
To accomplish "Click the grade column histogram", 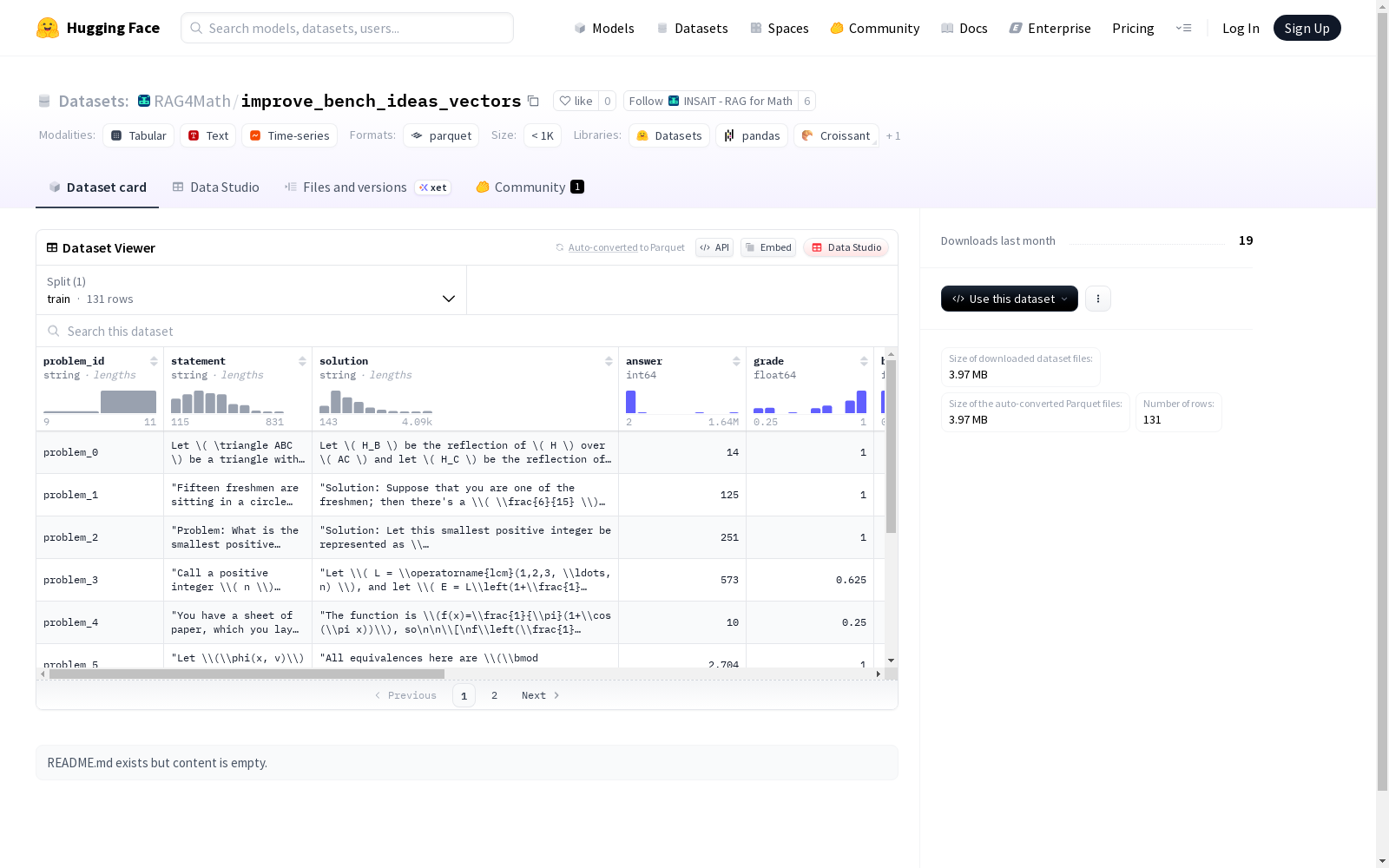I will click(810, 402).
